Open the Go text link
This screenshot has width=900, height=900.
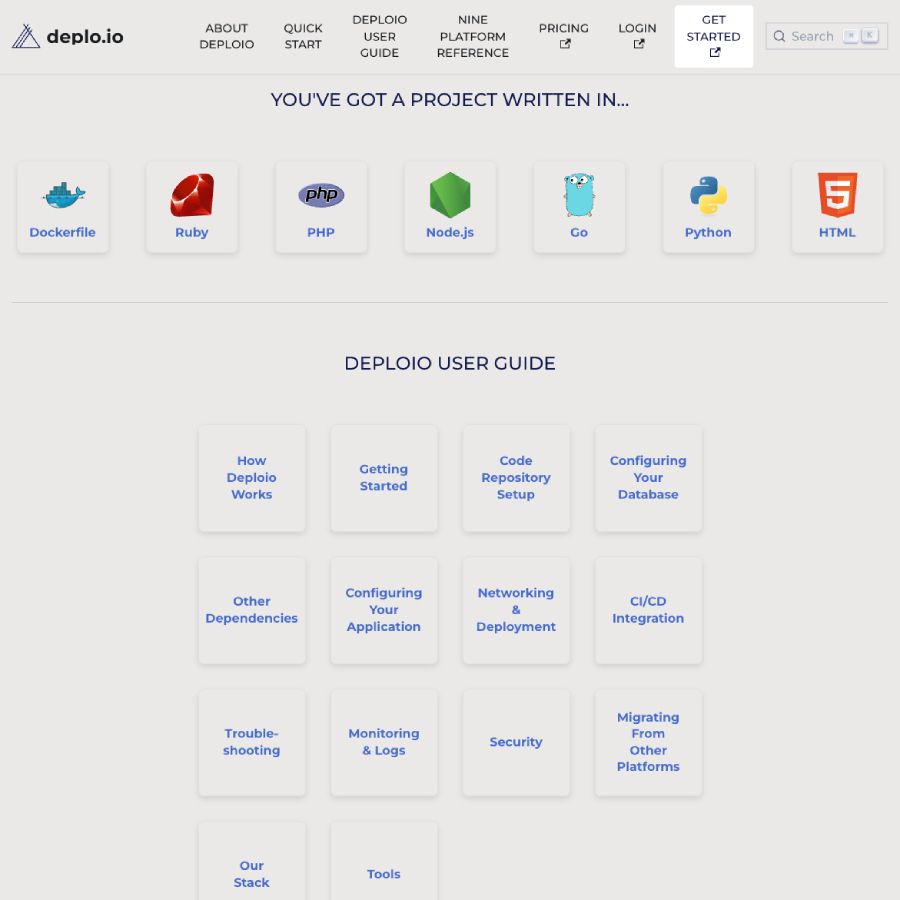(x=579, y=232)
